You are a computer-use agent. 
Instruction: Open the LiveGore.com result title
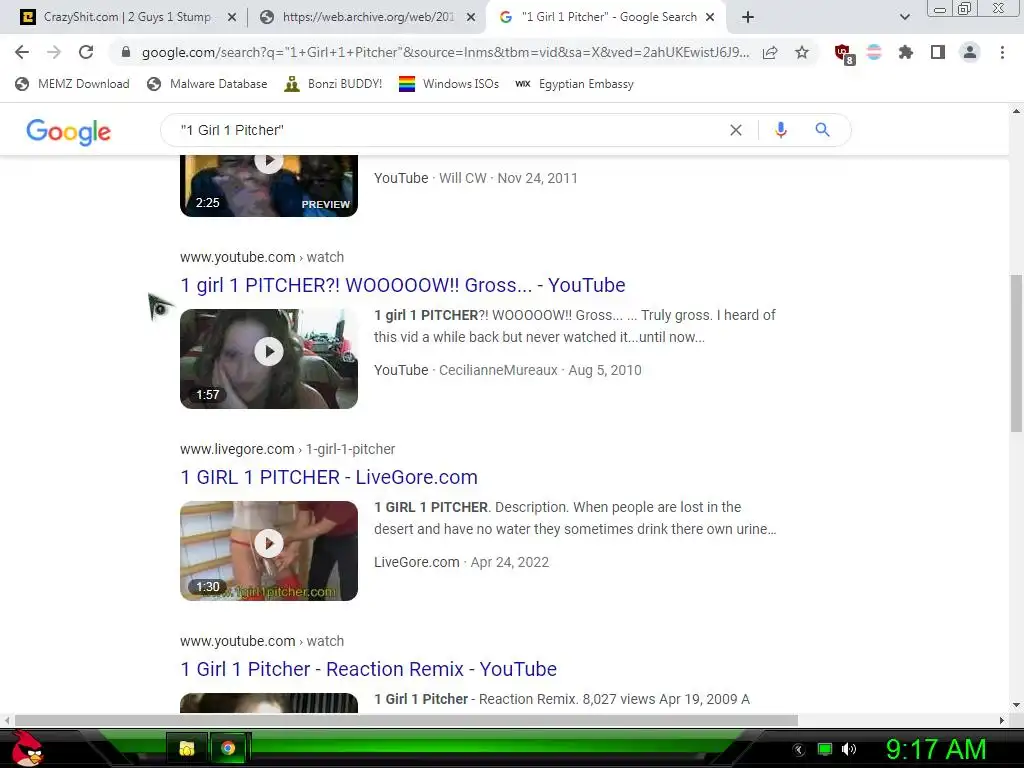click(329, 477)
